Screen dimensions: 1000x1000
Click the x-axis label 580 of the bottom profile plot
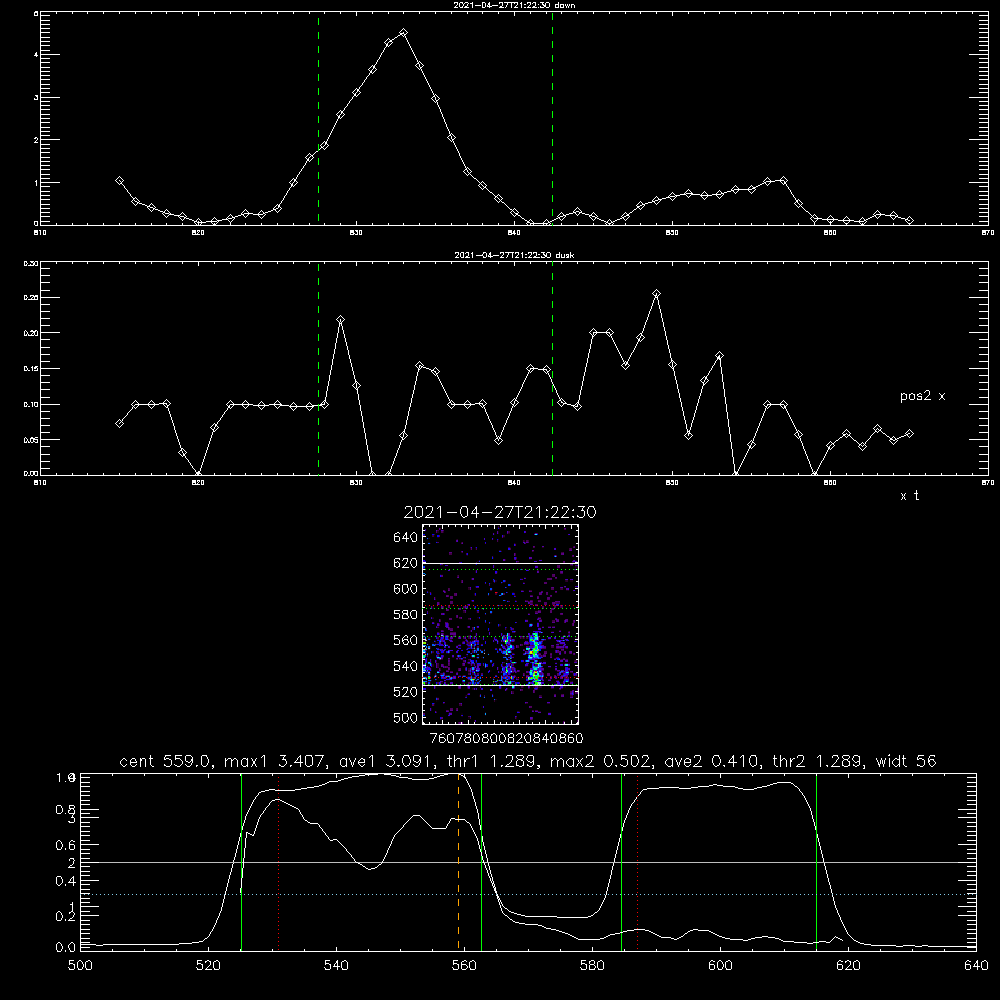pyautogui.click(x=592, y=965)
